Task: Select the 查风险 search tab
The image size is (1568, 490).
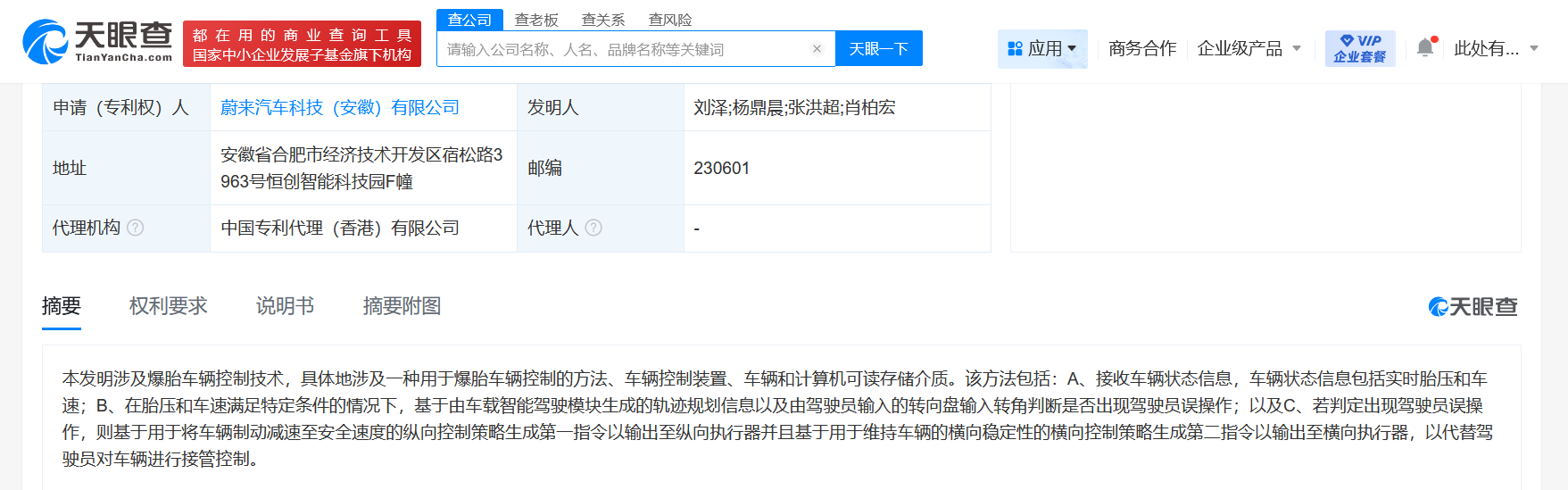Action: pos(670,20)
